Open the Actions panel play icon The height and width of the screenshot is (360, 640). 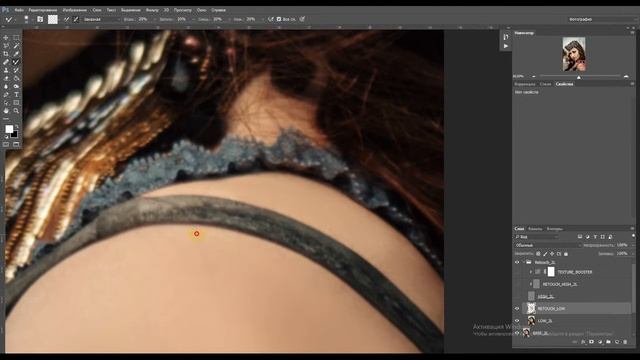point(506,46)
